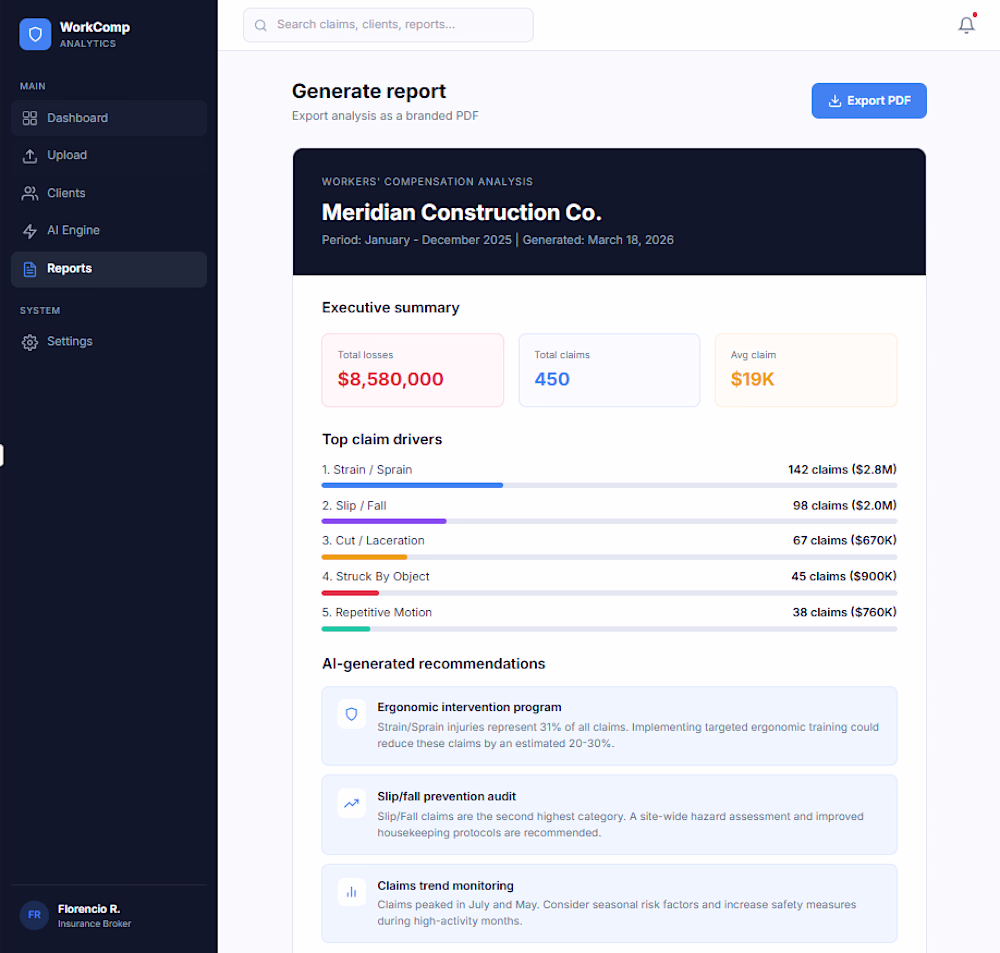
Task: Click the "38 claims ($760K)" value
Action: [x=844, y=612]
